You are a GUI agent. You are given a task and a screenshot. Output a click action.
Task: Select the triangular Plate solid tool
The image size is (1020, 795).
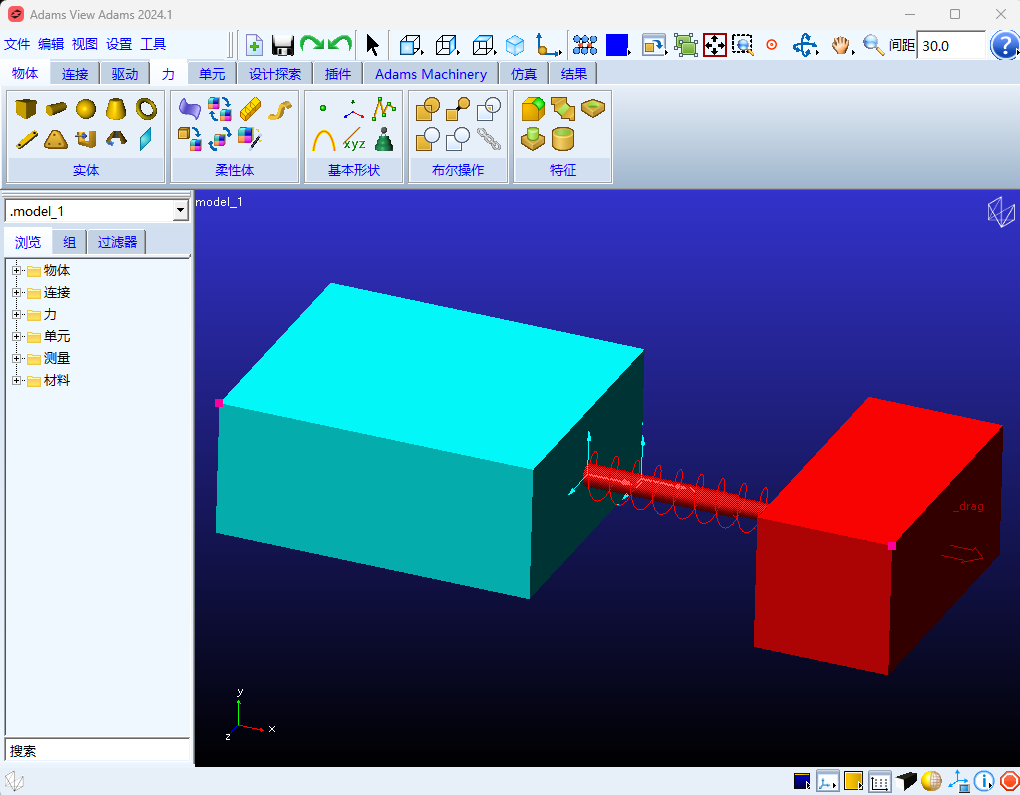(56, 139)
